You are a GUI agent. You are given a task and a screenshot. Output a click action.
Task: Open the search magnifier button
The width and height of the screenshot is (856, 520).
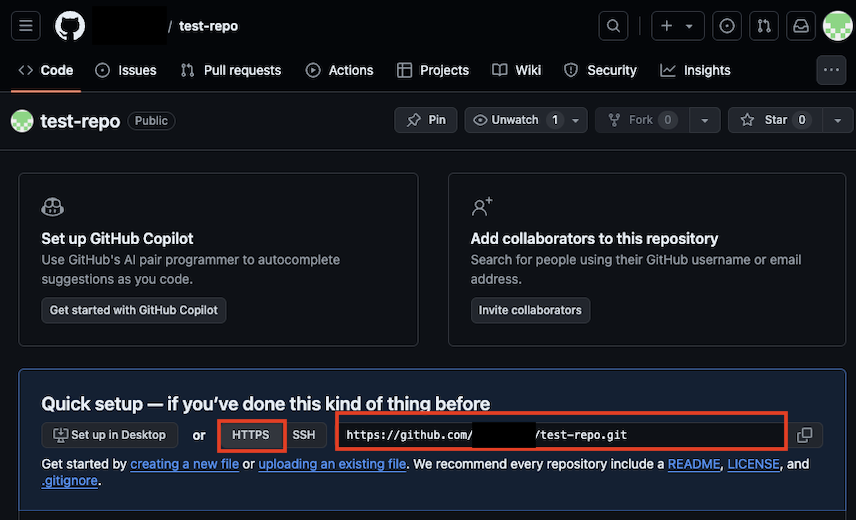613,26
